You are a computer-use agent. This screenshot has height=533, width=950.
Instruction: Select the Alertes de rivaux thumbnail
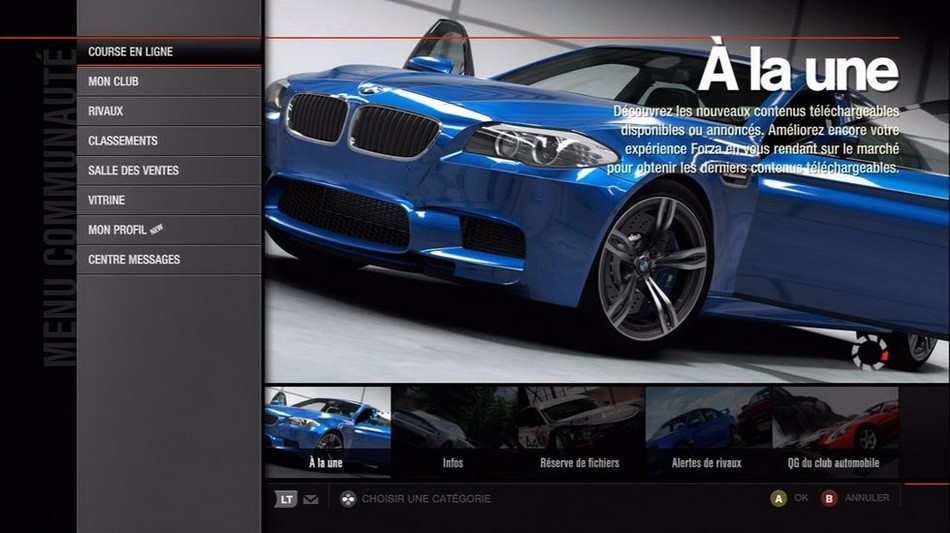click(x=708, y=431)
